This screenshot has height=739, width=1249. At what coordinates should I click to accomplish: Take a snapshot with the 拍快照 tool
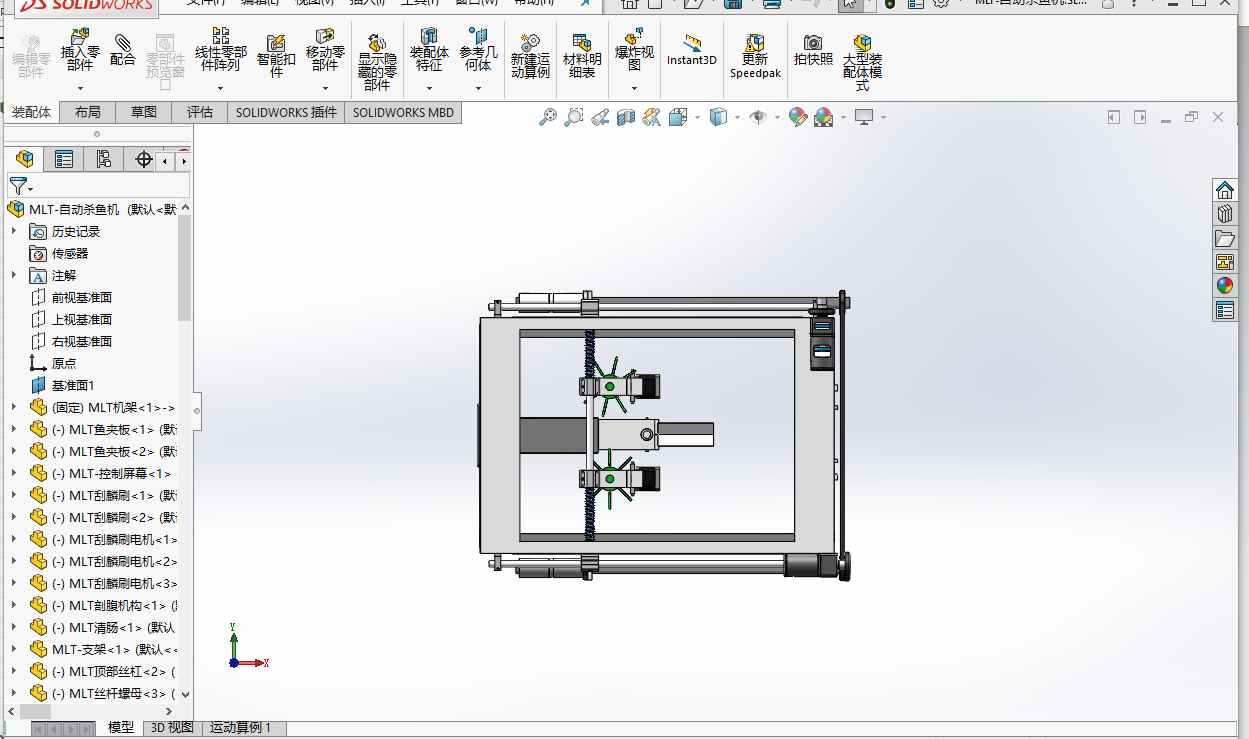[x=813, y=50]
